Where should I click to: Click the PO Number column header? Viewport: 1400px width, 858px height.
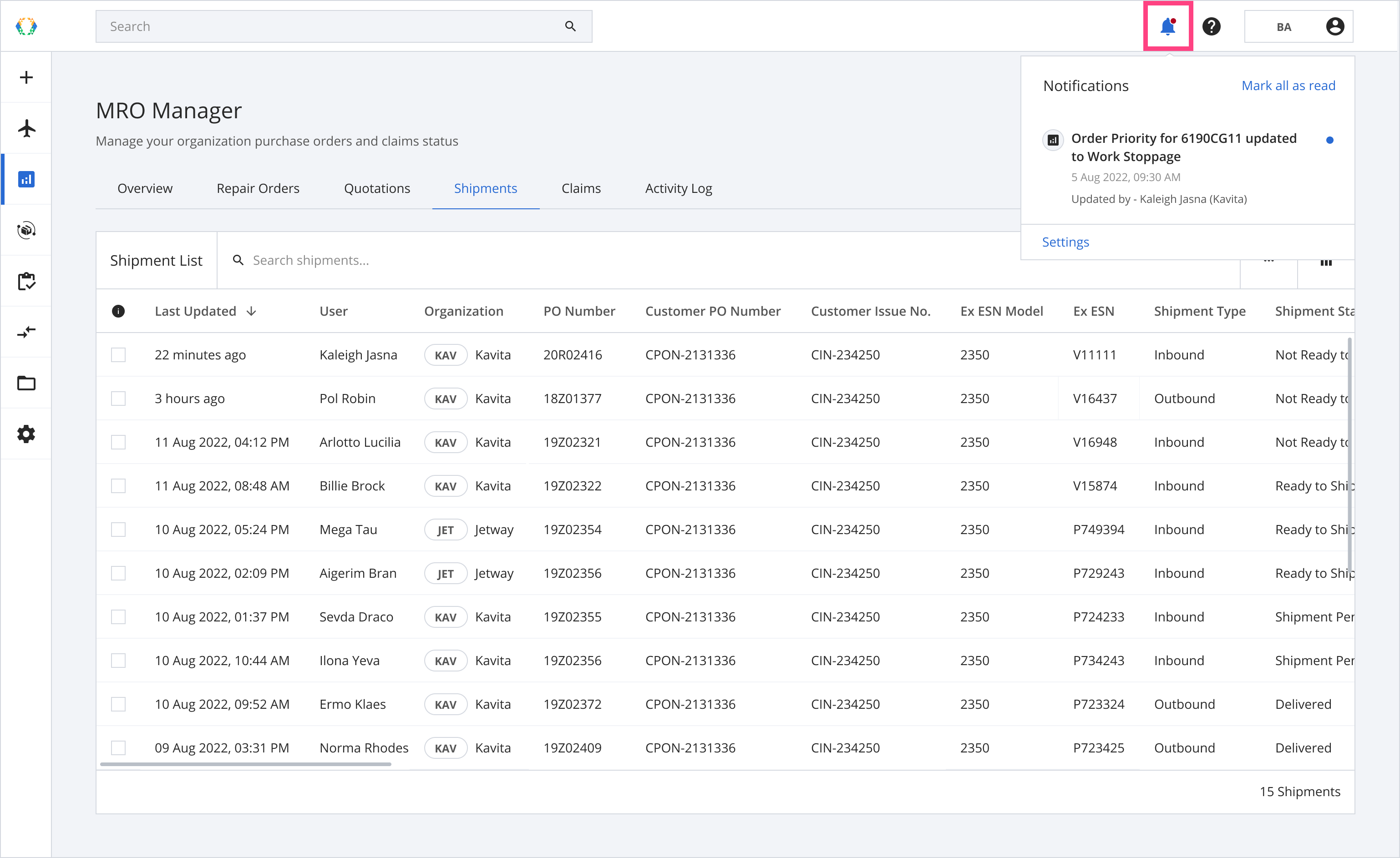click(x=579, y=311)
